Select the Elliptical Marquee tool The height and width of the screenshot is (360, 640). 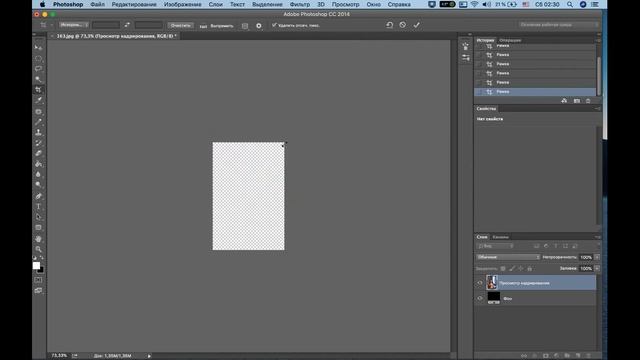pyautogui.click(x=38, y=58)
